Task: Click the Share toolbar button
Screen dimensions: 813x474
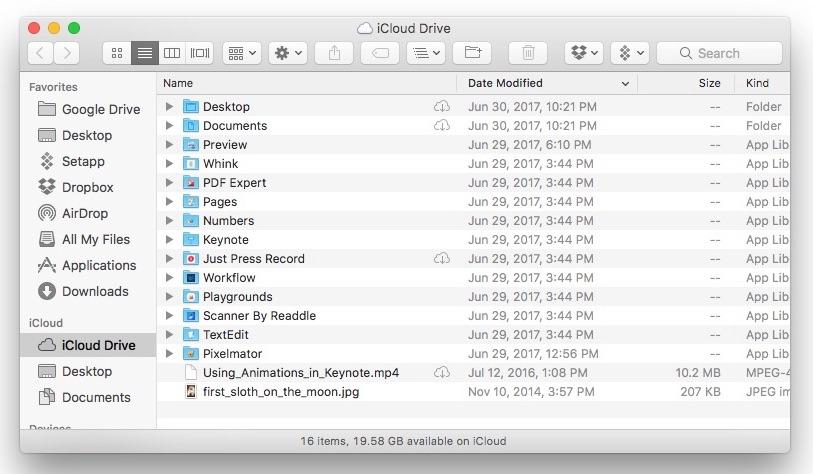Action: tap(334, 53)
